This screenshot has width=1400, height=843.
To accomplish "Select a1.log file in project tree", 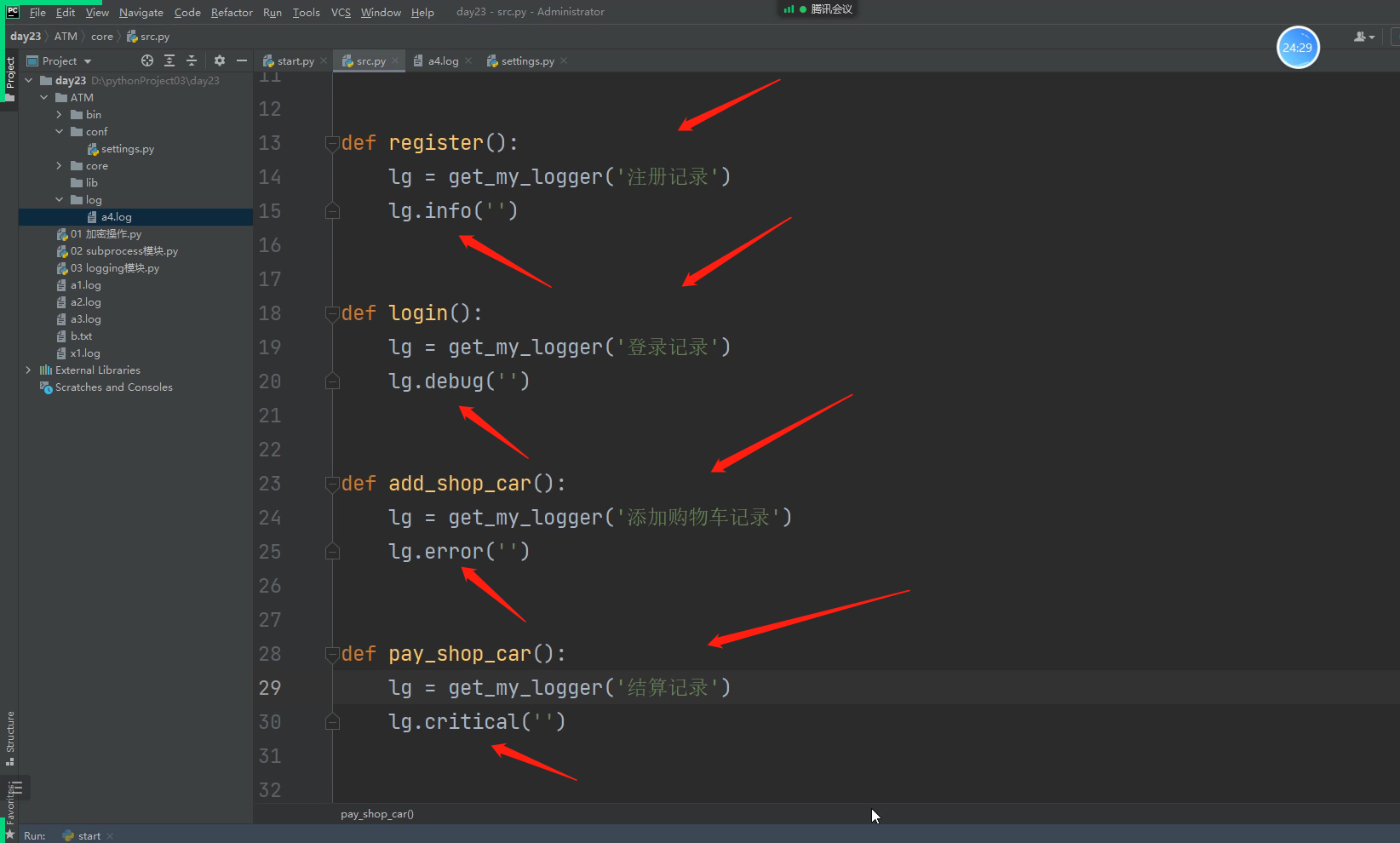I will 78,285.
